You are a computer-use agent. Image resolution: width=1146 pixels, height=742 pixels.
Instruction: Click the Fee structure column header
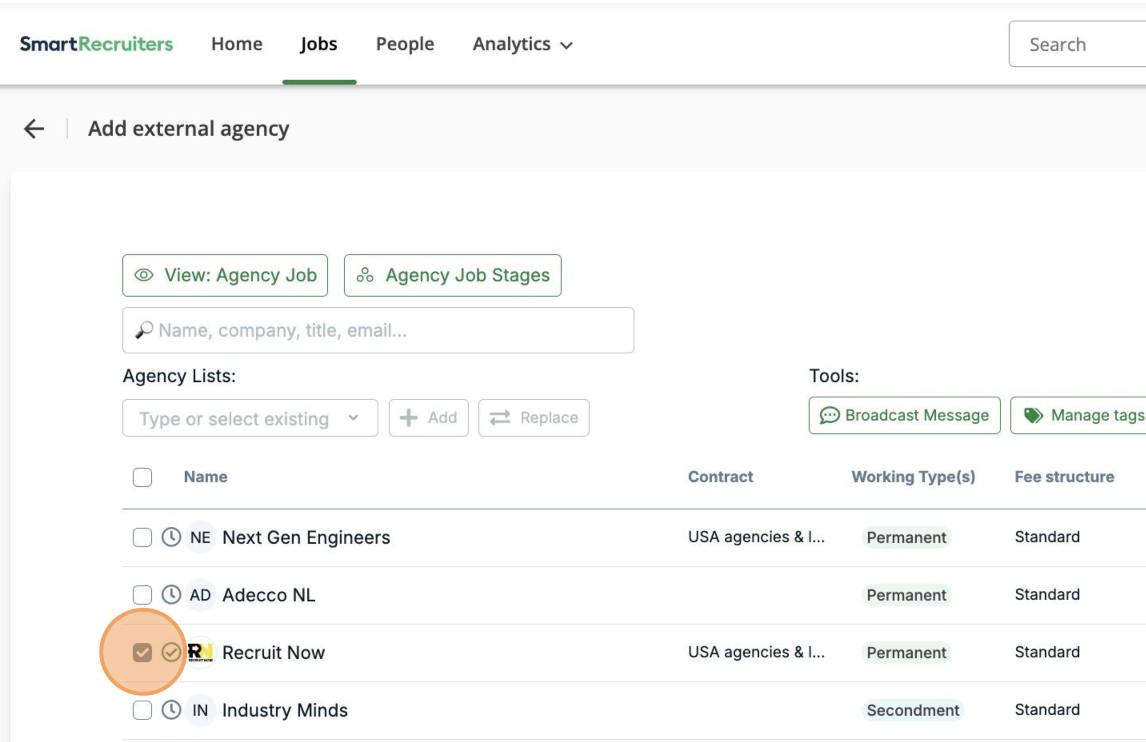1064,477
